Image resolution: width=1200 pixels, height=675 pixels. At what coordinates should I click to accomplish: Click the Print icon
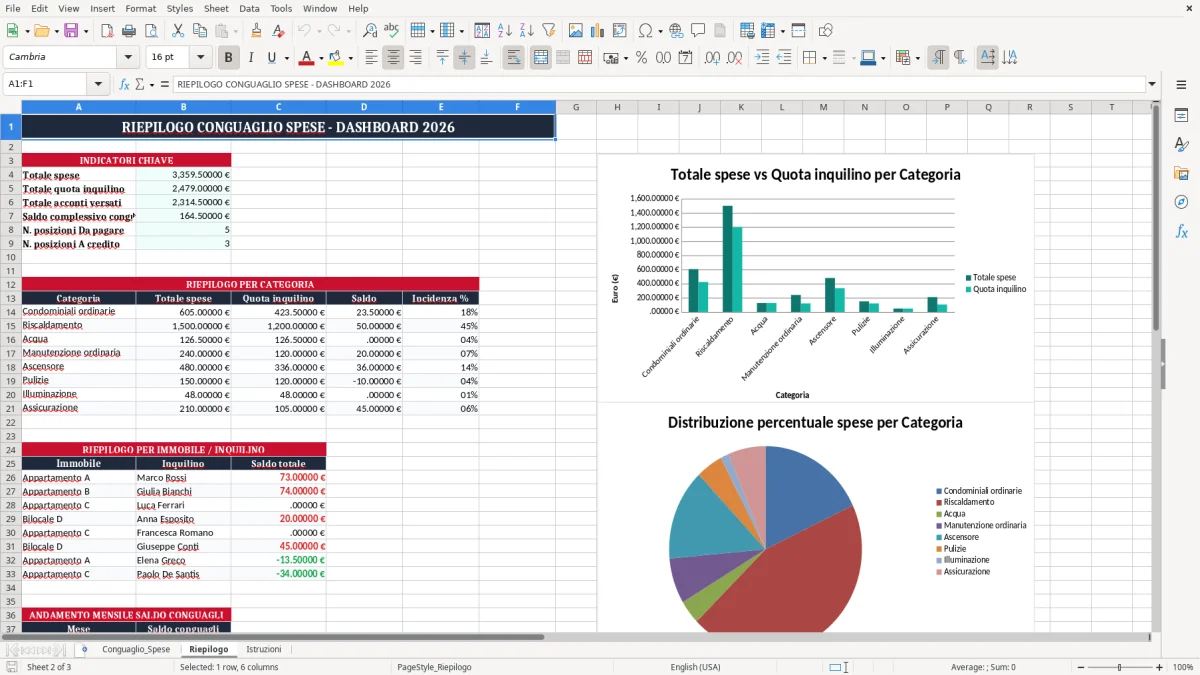click(130, 31)
